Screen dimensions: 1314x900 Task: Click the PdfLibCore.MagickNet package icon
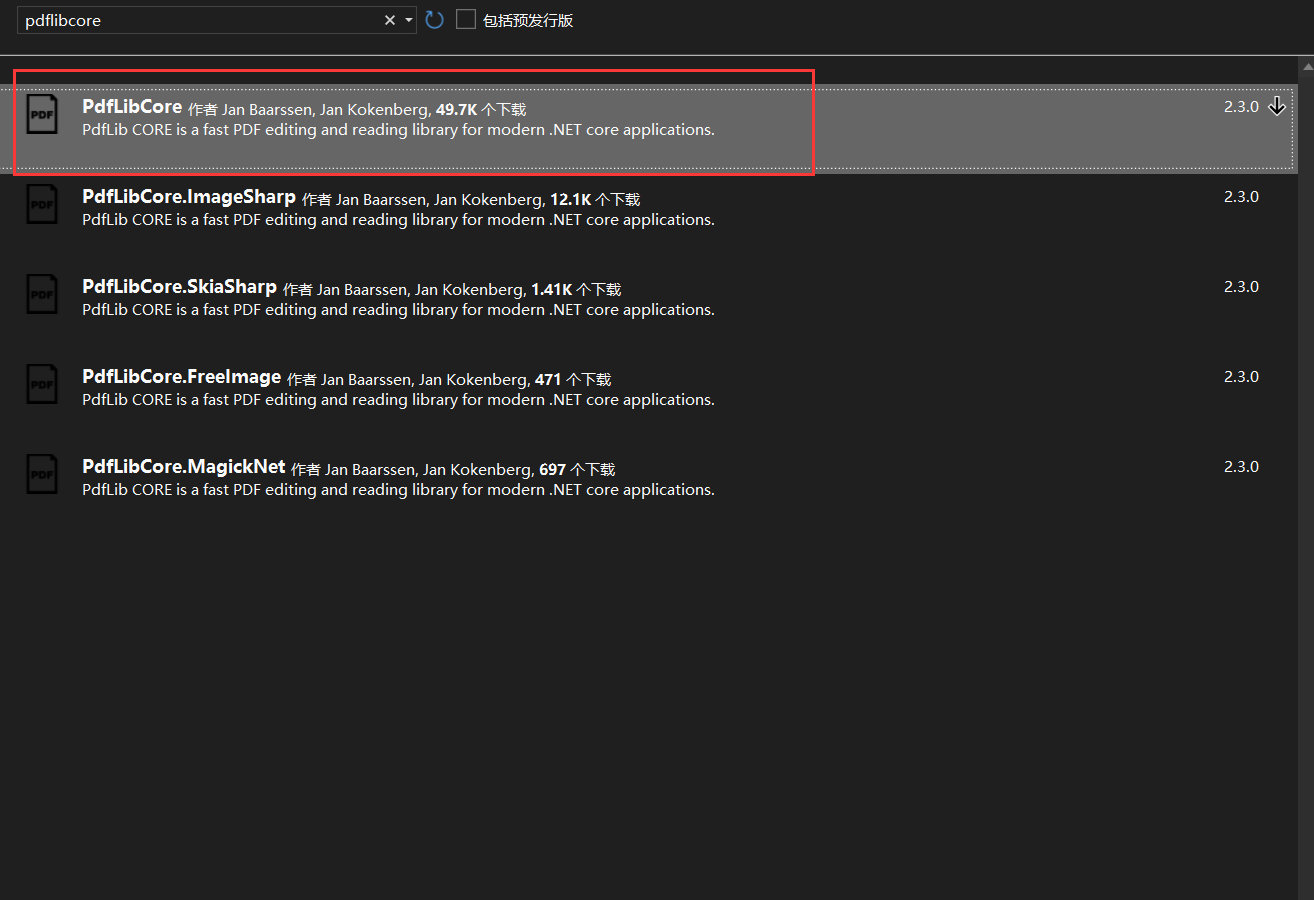(x=42, y=474)
